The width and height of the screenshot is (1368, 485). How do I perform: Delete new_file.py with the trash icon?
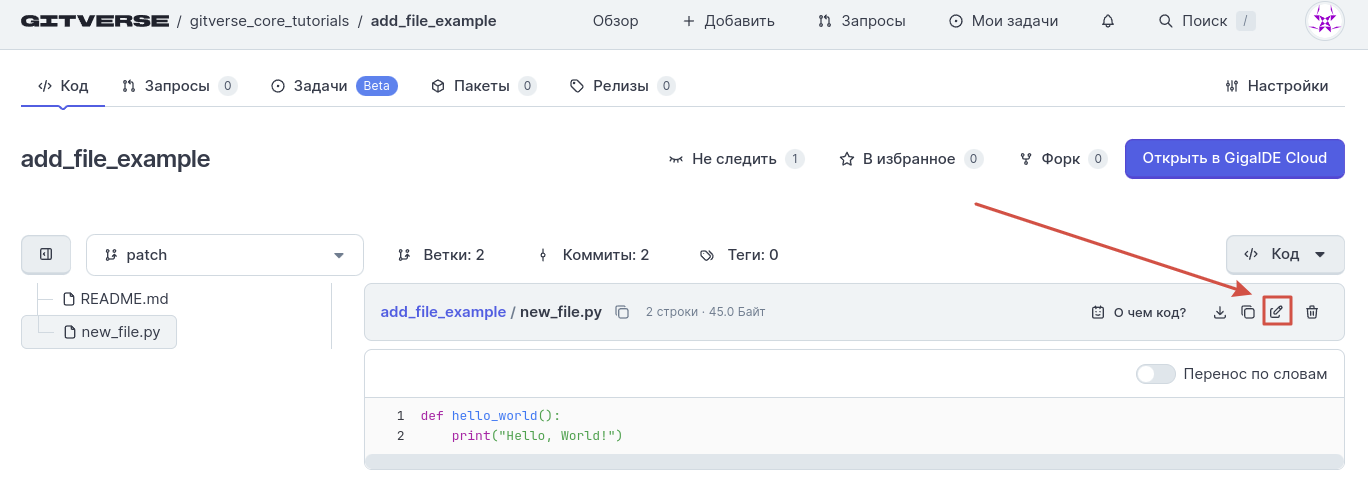tap(1312, 312)
